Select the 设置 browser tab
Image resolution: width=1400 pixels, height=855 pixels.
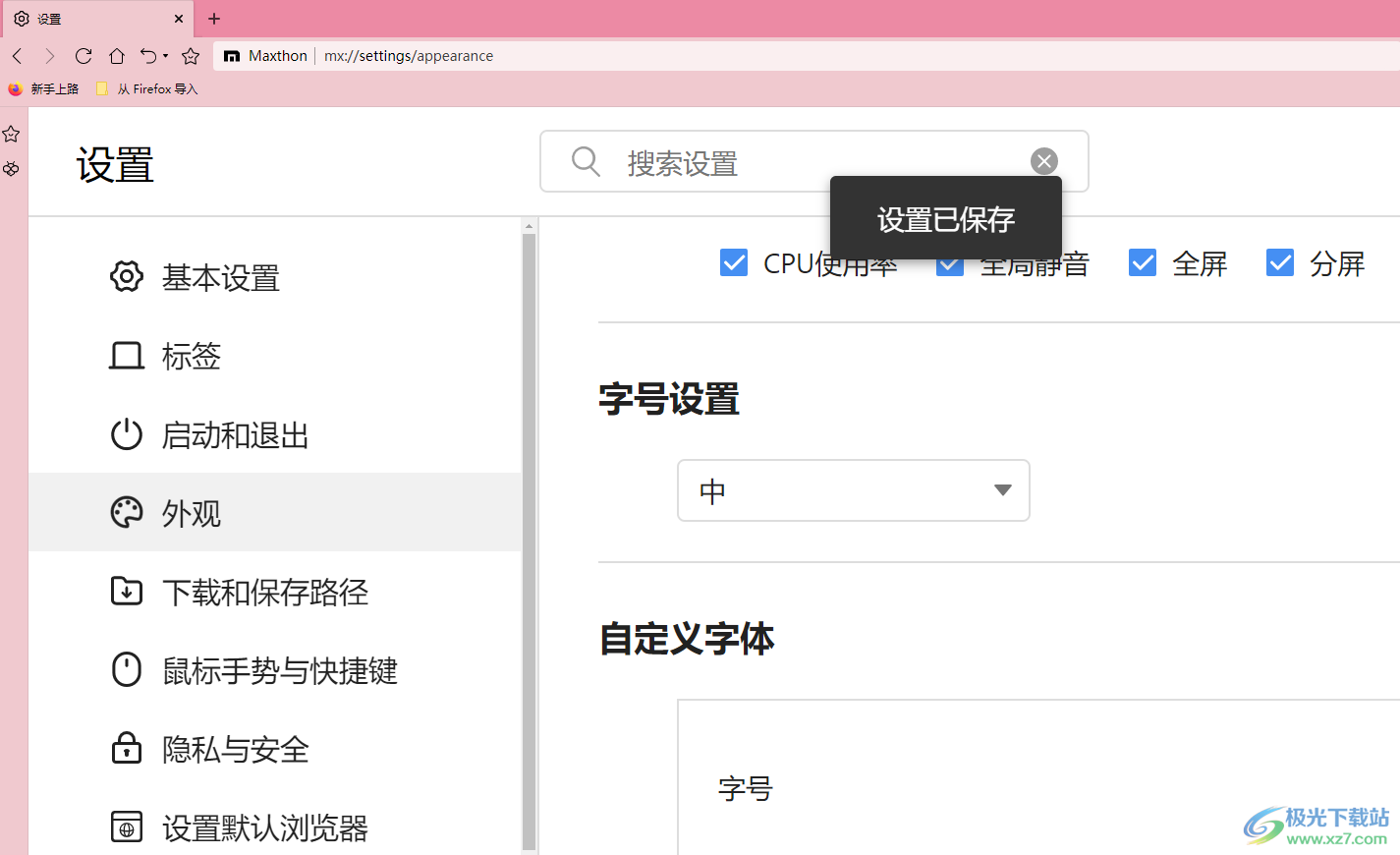coord(96,19)
